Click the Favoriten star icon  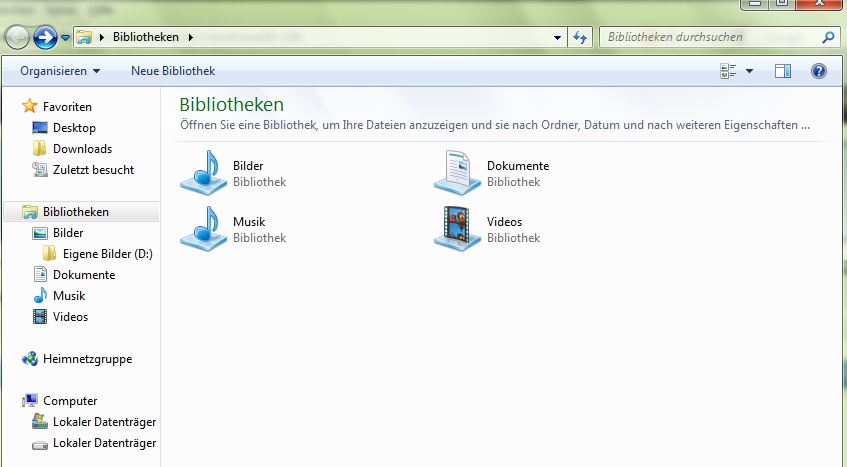tap(30, 106)
